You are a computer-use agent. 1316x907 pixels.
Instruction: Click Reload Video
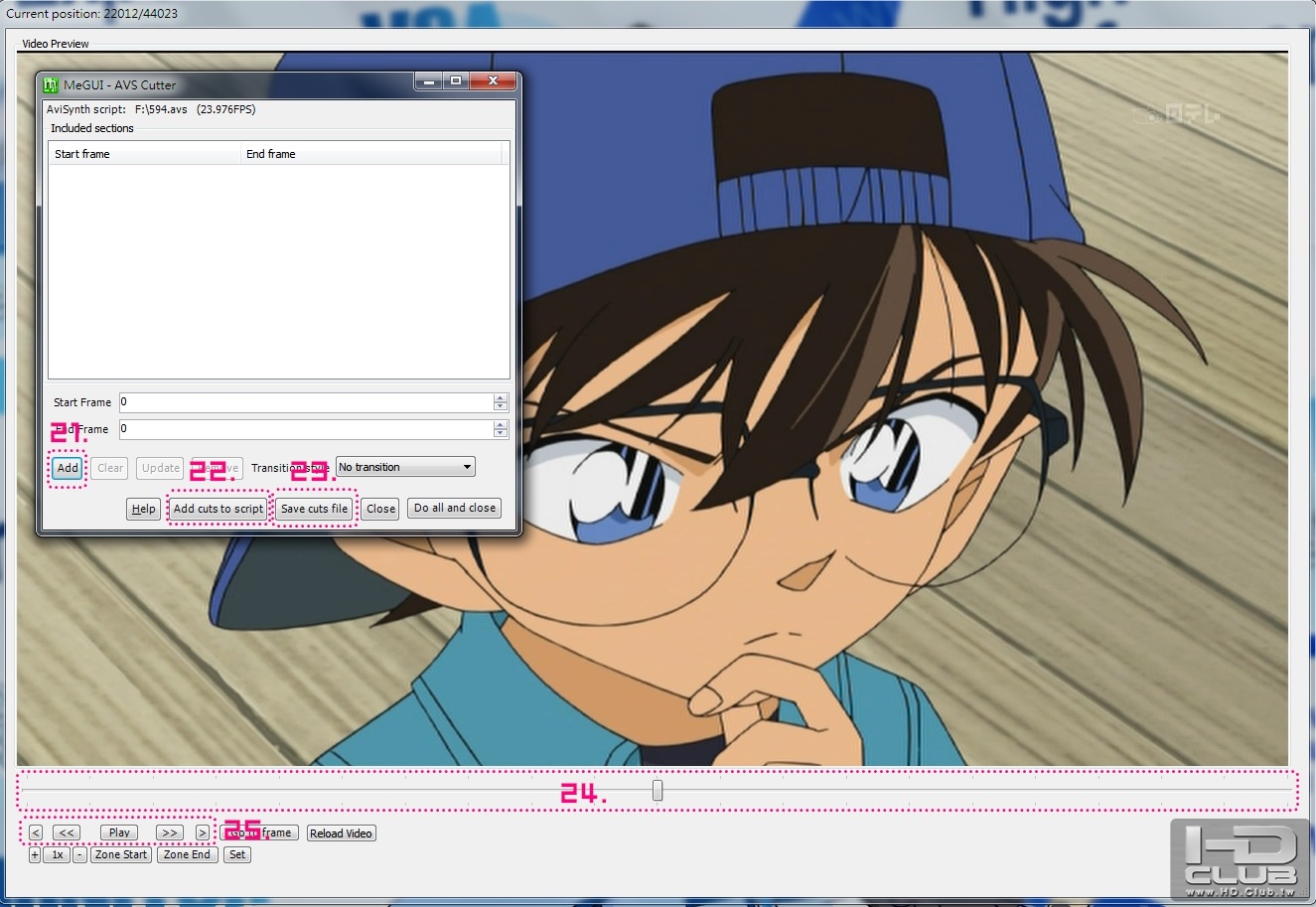[341, 833]
